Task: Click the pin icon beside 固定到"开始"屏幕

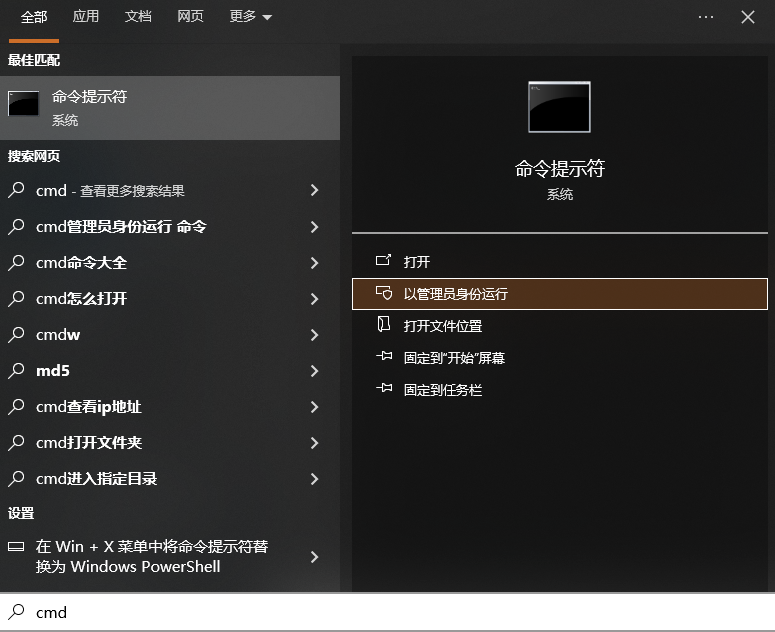Action: coord(384,356)
